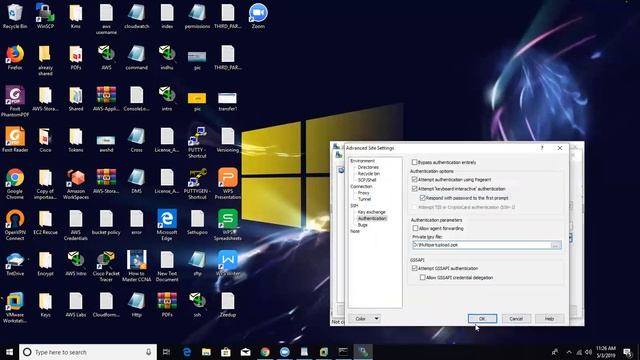The image size is (640, 360).
Task: Click the Private key file path field
Action: click(482, 245)
